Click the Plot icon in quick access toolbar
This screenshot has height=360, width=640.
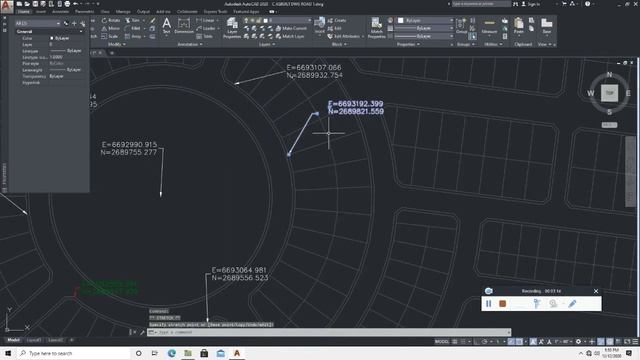click(67, 4)
